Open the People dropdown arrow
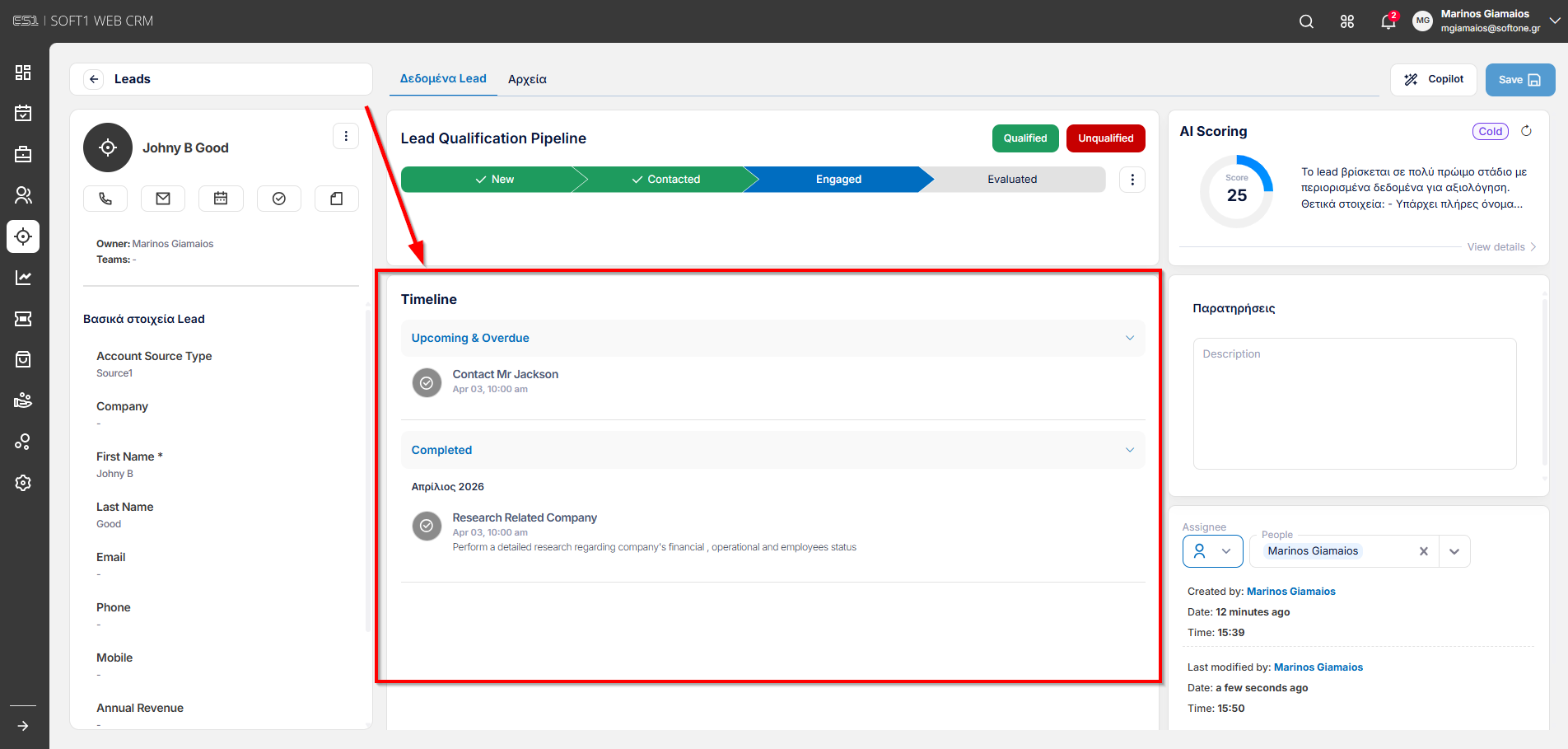1568x749 pixels. point(1454,551)
